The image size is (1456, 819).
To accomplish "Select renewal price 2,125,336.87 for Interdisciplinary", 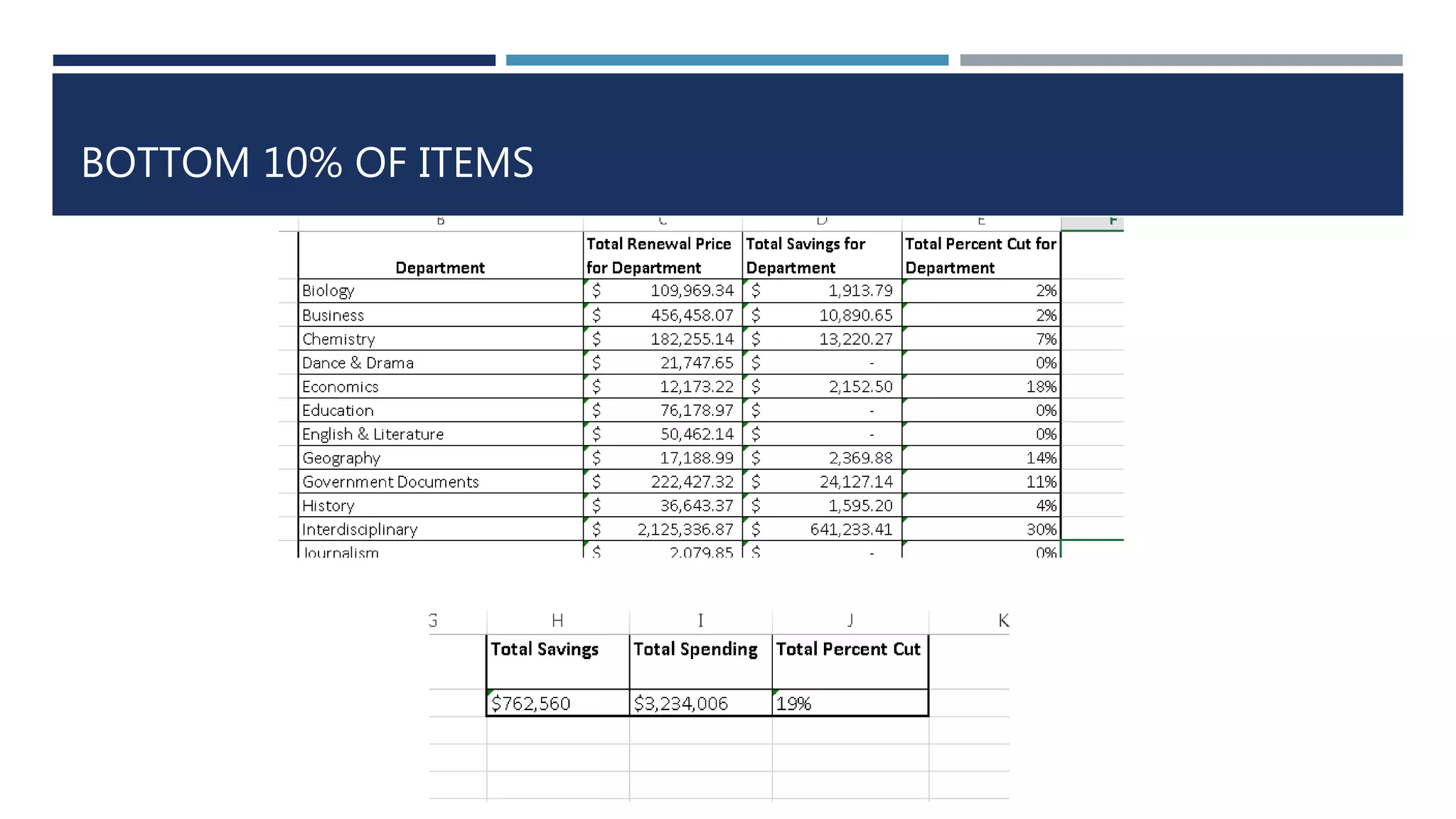I will click(x=663, y=530).
